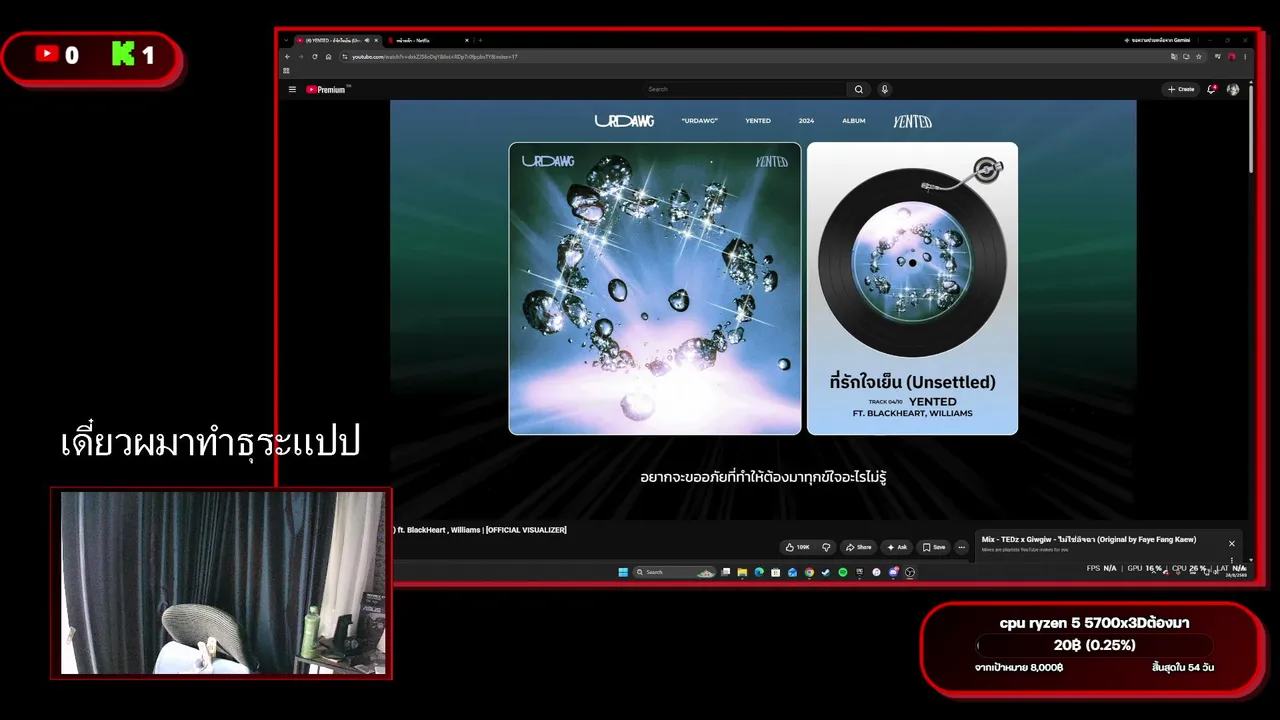Click the Windows taskbar Search box

(675, 572)
